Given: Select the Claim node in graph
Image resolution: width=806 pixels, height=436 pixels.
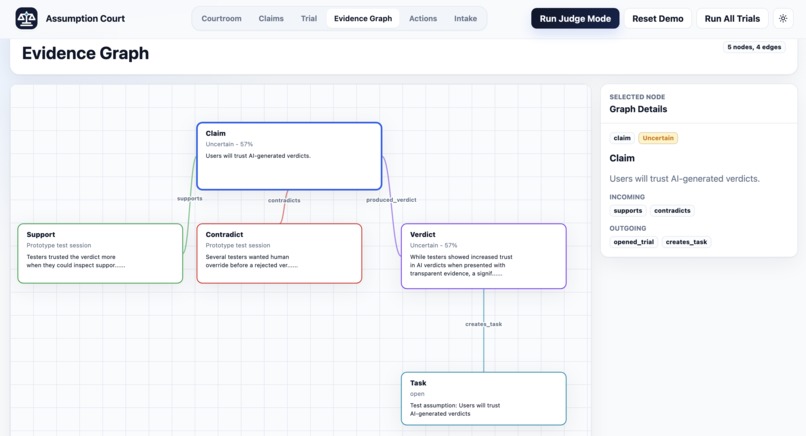Looking at the screenshot, I should click(289, 156).
